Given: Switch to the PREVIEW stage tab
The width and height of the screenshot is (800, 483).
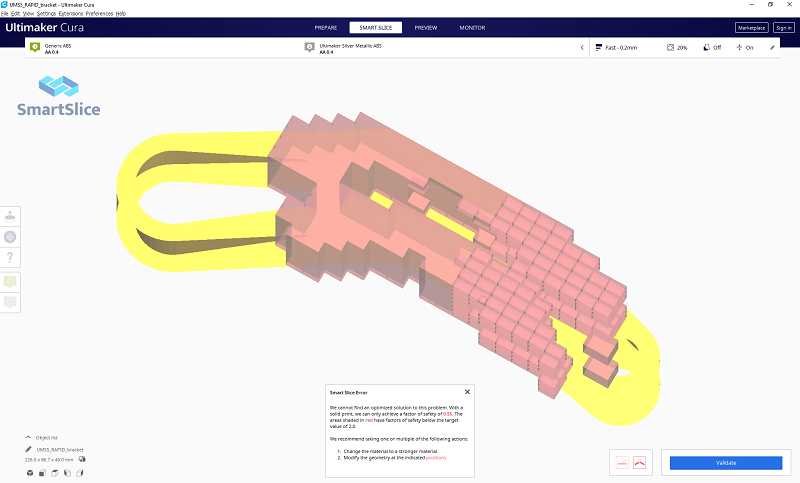Looking at the screenshot, I should pos(425,27).
